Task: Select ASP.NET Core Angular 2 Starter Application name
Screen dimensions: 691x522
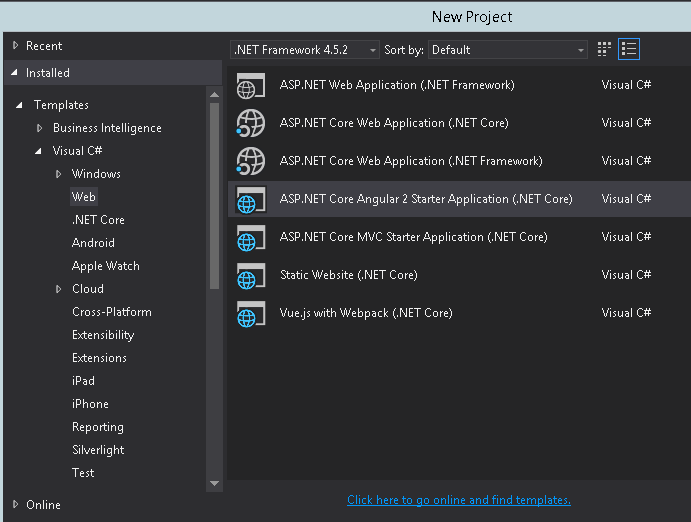Action: [x=426, y=199]
